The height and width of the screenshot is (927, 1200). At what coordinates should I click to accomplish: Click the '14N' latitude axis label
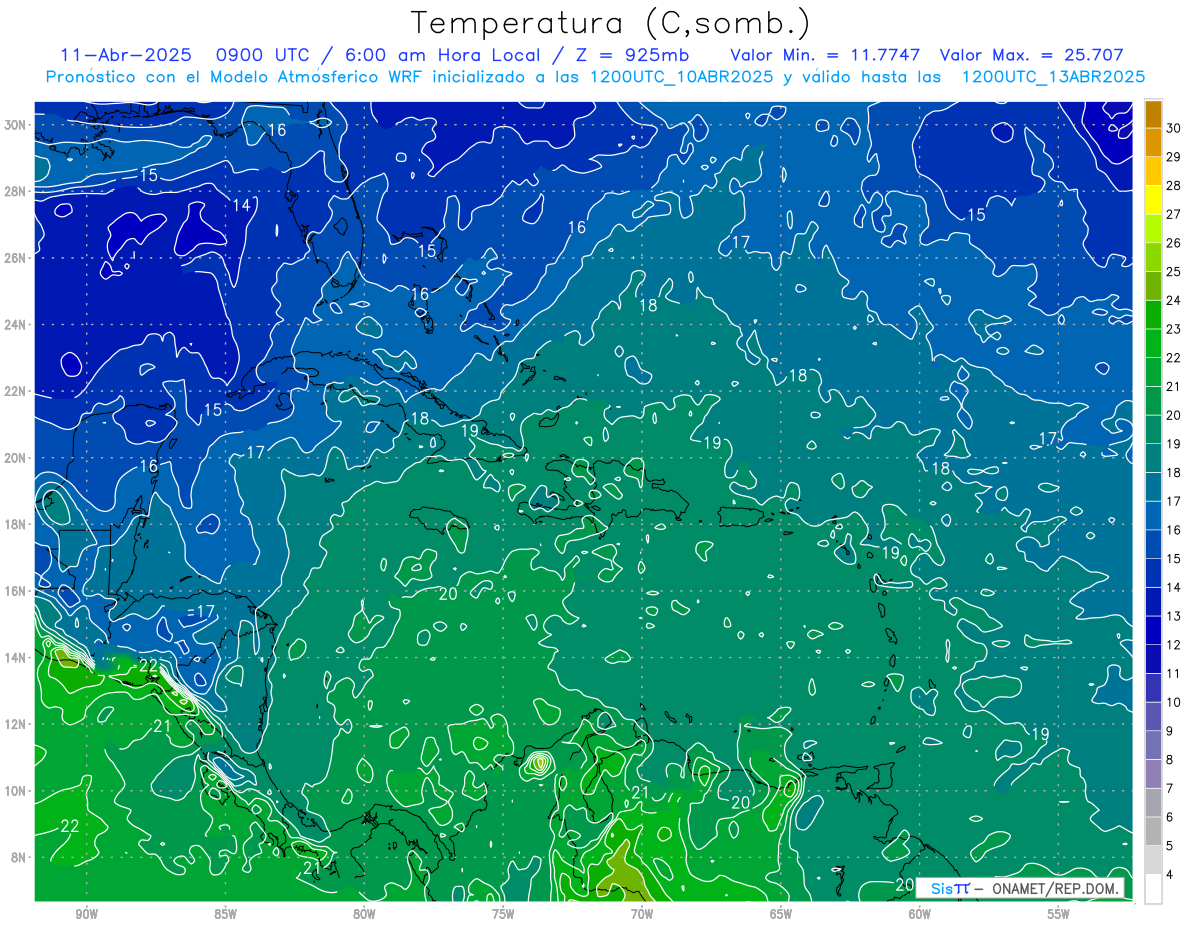(17, 657)
